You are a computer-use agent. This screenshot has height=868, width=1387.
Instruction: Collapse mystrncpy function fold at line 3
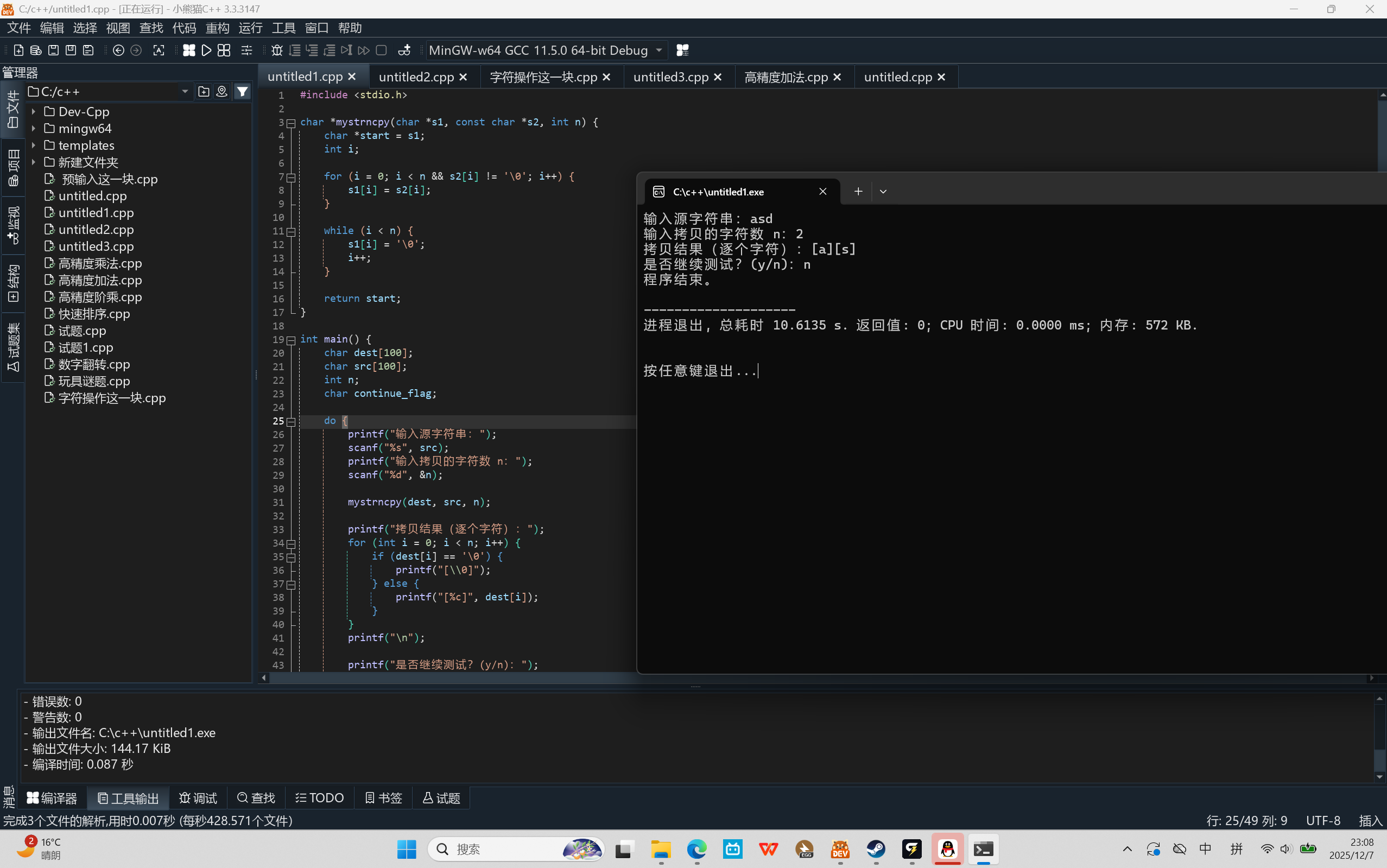[x=291, y=123]
